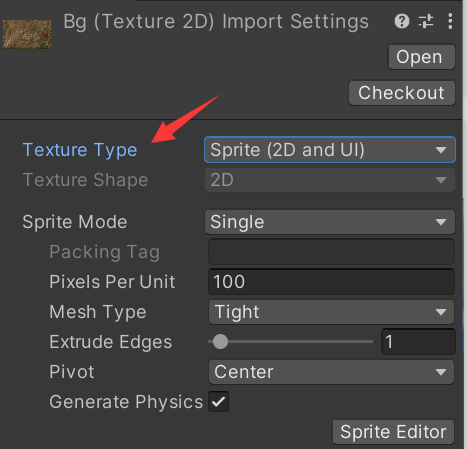
Task: Click the Checkout button
Action: point(402,93)
